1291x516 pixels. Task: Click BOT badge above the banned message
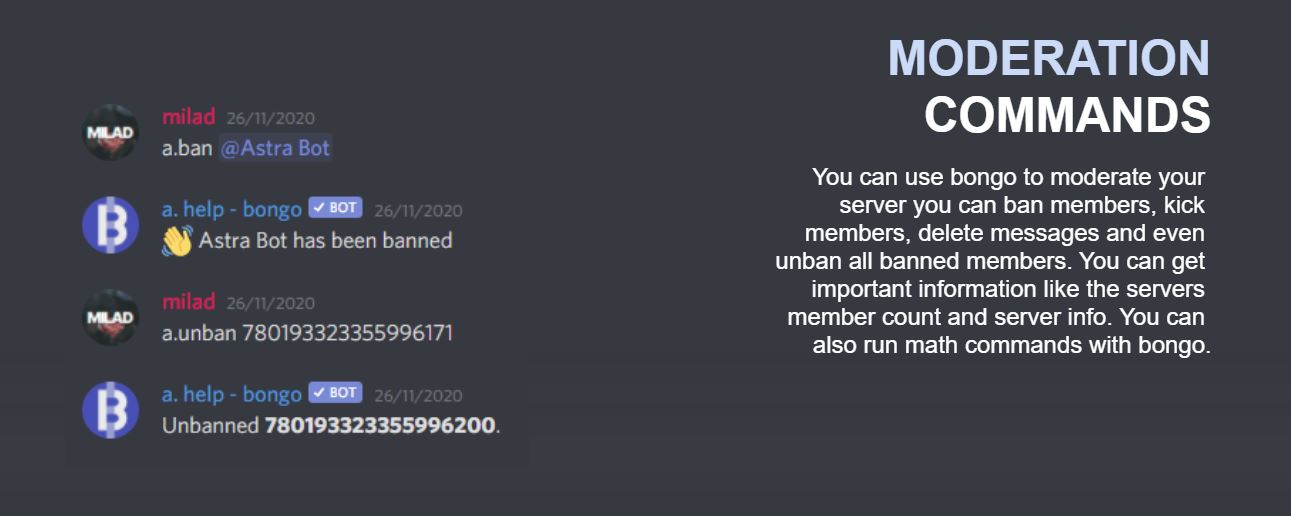tap(335, 208)
